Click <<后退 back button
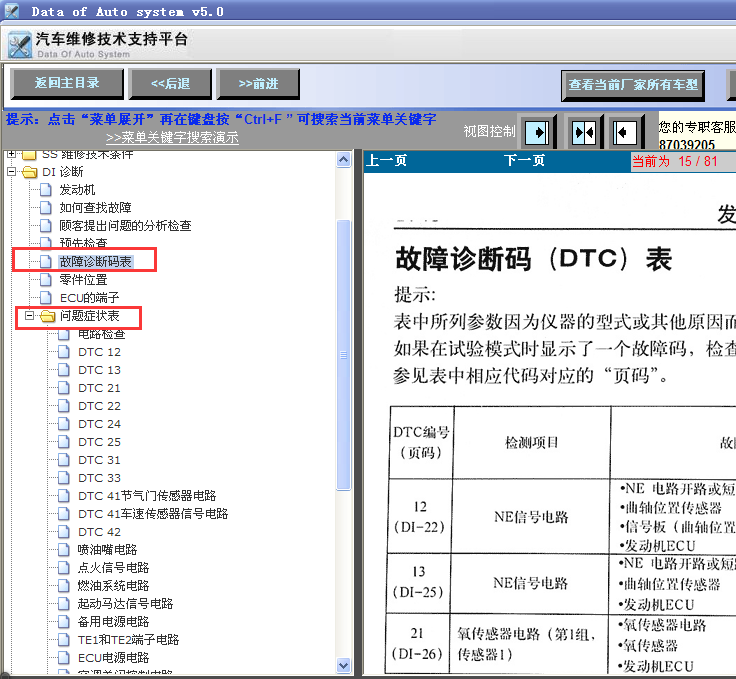Viewport: 736px width, 679px height. click(170, 84)
